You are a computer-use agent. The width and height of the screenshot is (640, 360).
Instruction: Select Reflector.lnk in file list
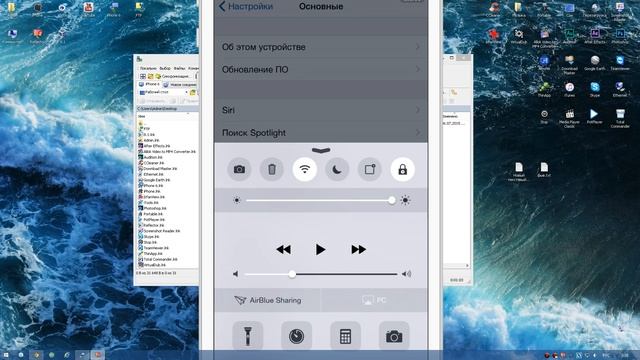(x=151, y=225)
